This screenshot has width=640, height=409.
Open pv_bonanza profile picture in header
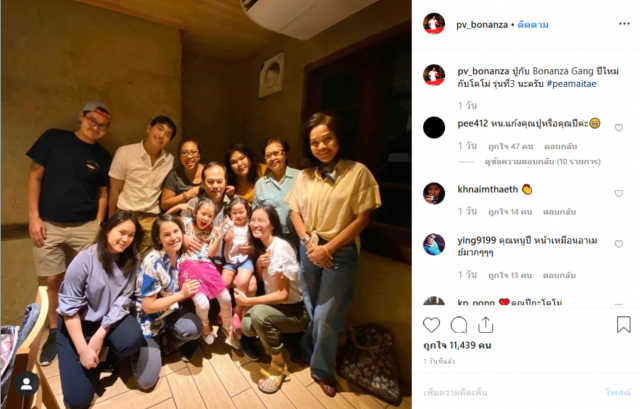(x=434, y=24)
